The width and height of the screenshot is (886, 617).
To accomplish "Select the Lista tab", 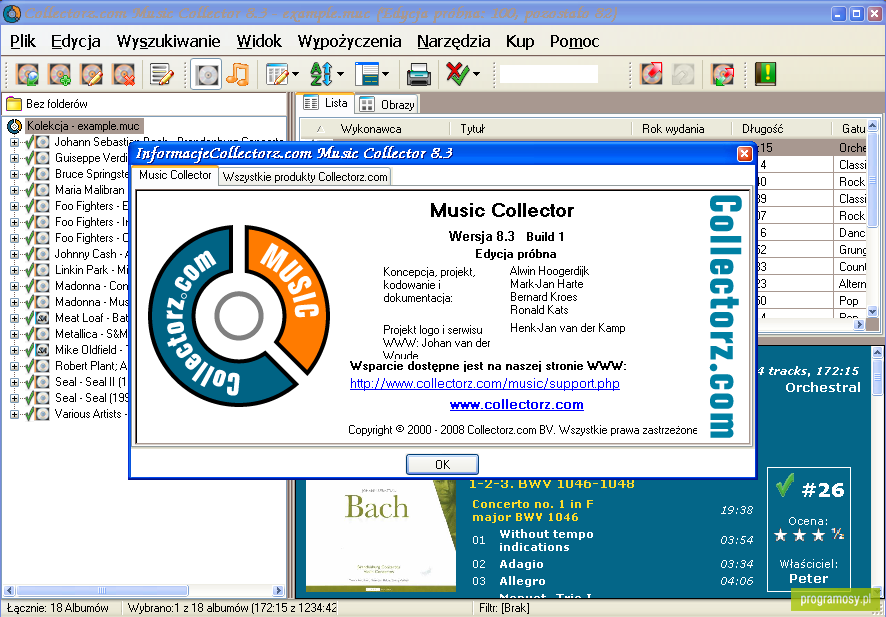I will pos(325,103).
